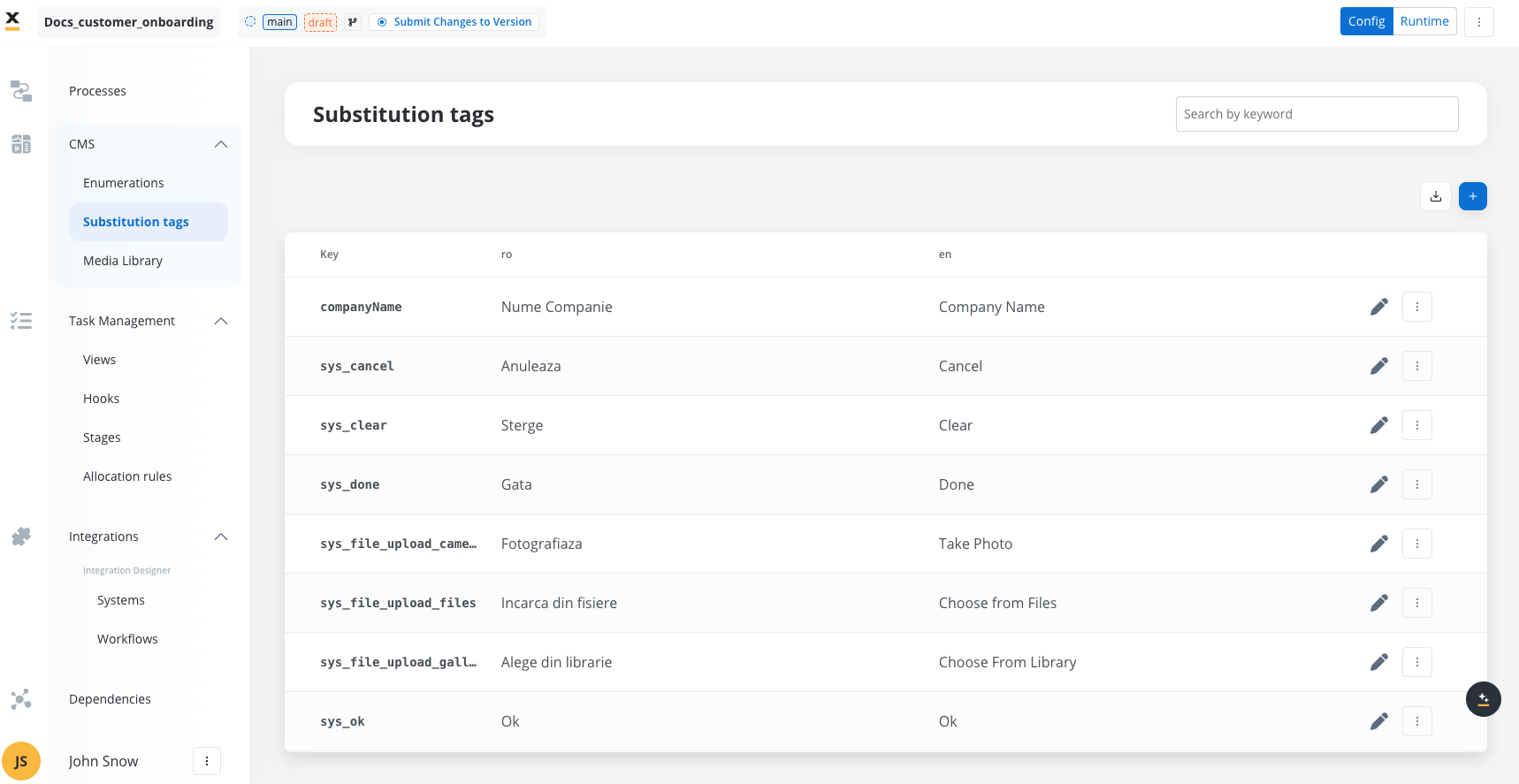Switch to Config mode

click(1366, 21)
